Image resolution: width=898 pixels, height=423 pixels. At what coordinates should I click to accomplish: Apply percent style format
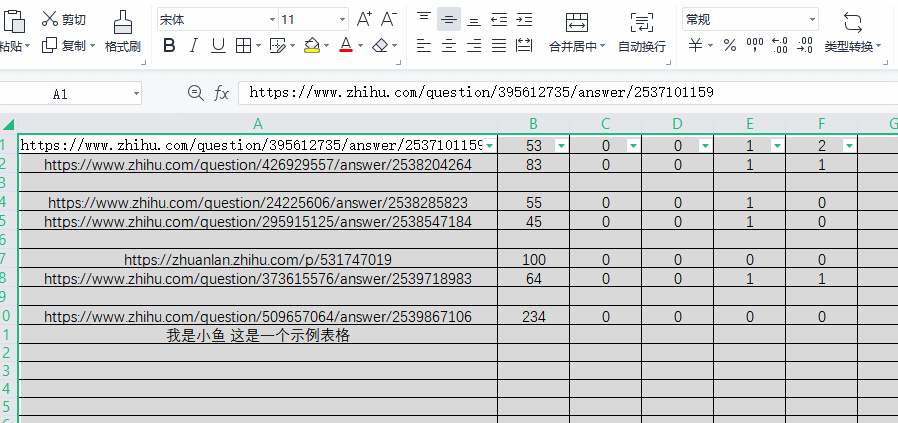click(730, 45)
